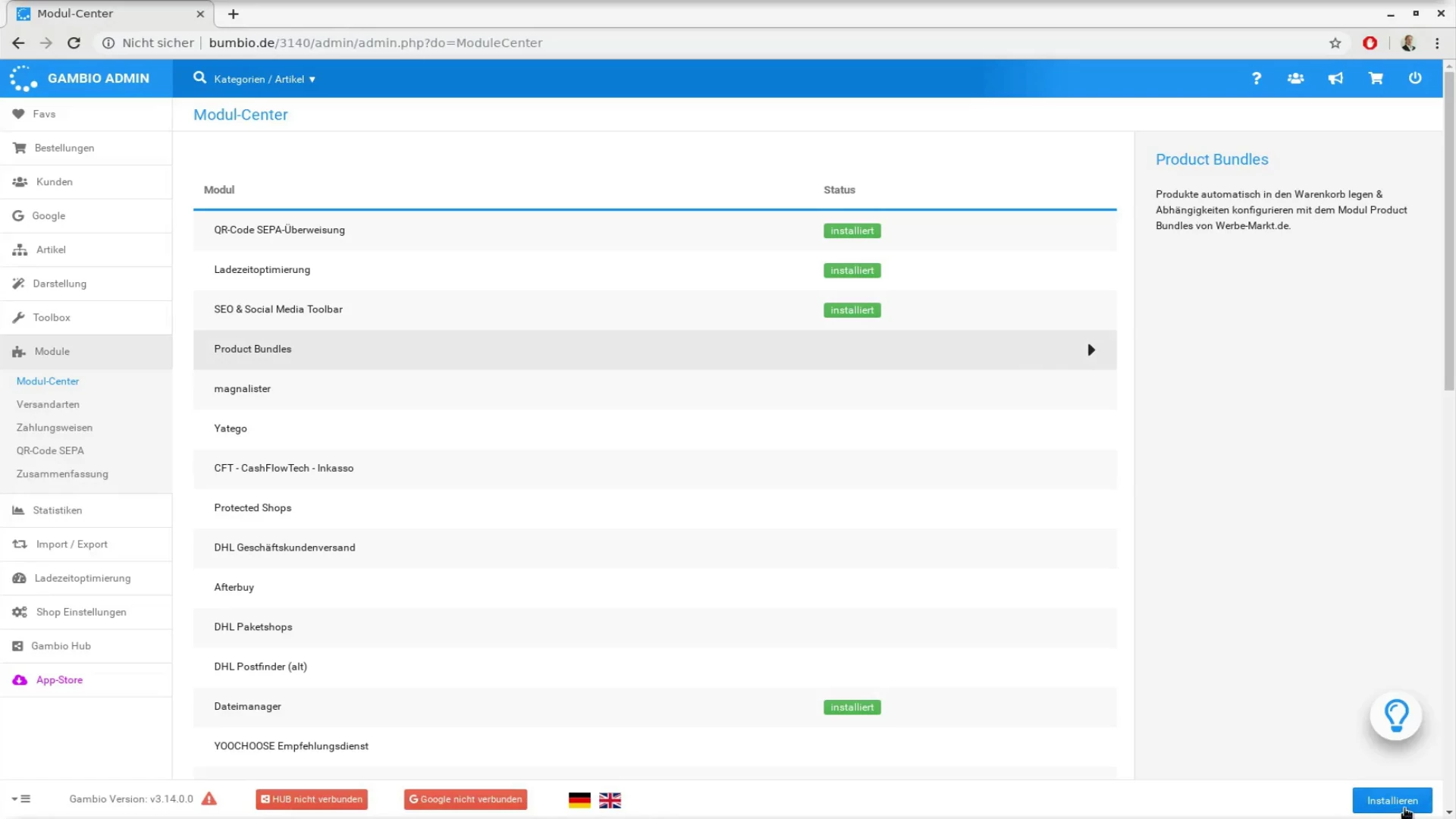1456x819 pixels.
Task: Open QR-Code SEPA submenu link
Action: [x=50, y=450]
